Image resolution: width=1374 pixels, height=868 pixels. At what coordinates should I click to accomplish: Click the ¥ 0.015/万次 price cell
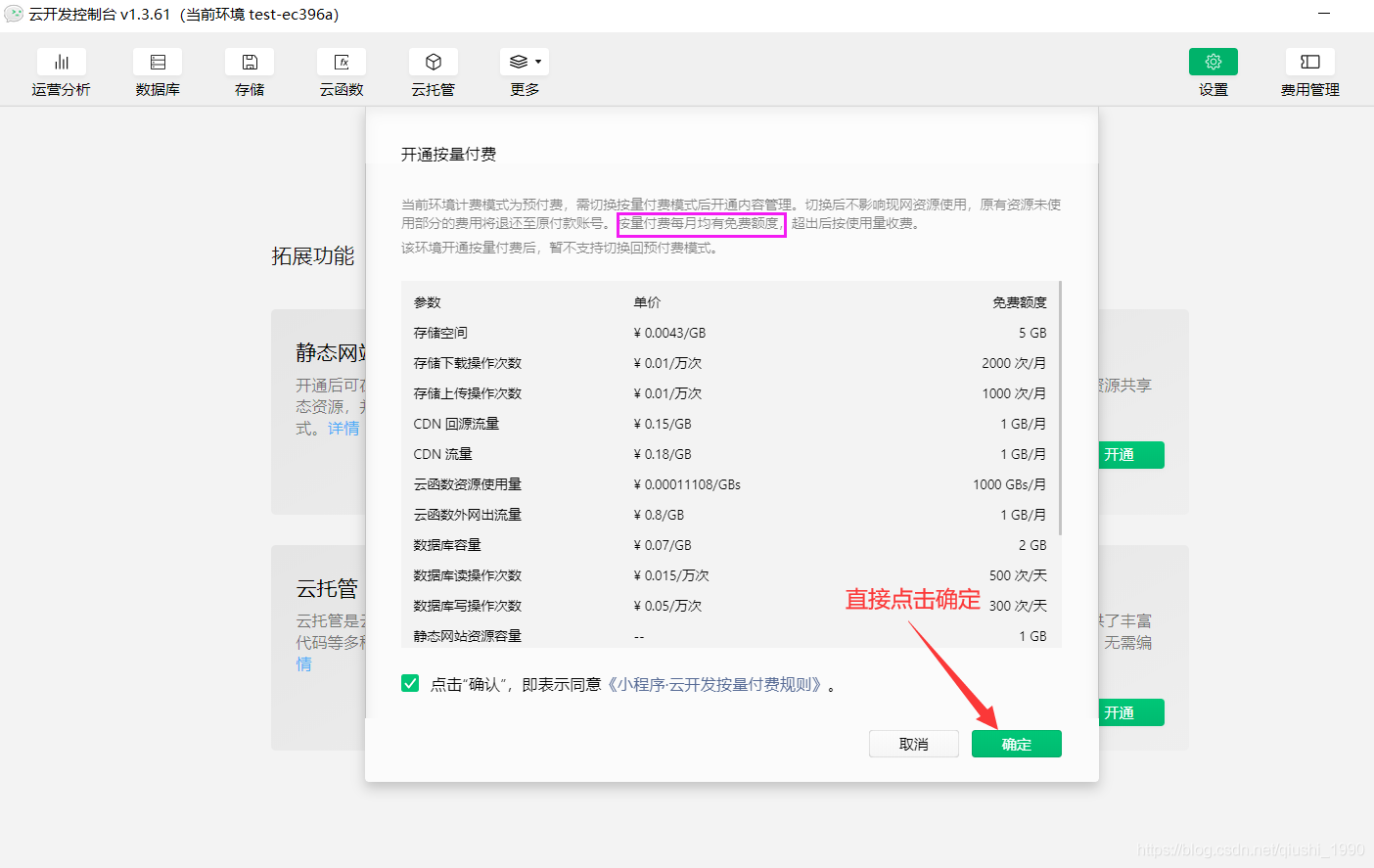pos(671,575)
